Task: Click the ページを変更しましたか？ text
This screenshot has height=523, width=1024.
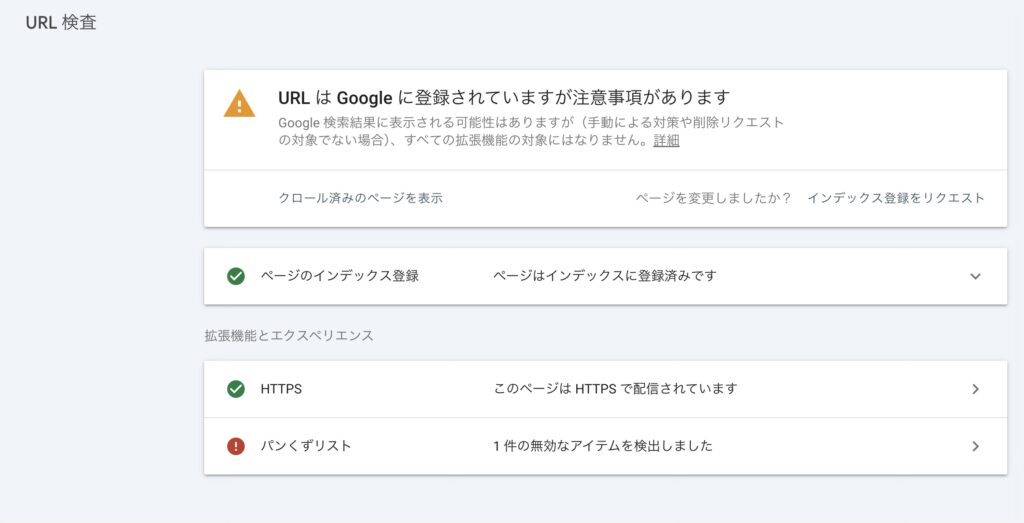Action: (x=714, y=198)
